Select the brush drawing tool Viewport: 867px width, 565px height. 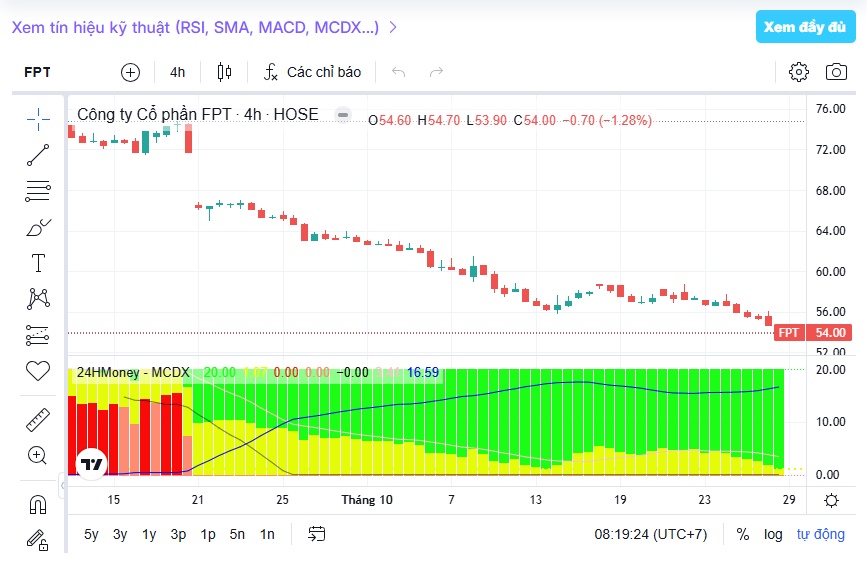coord(38,227)
